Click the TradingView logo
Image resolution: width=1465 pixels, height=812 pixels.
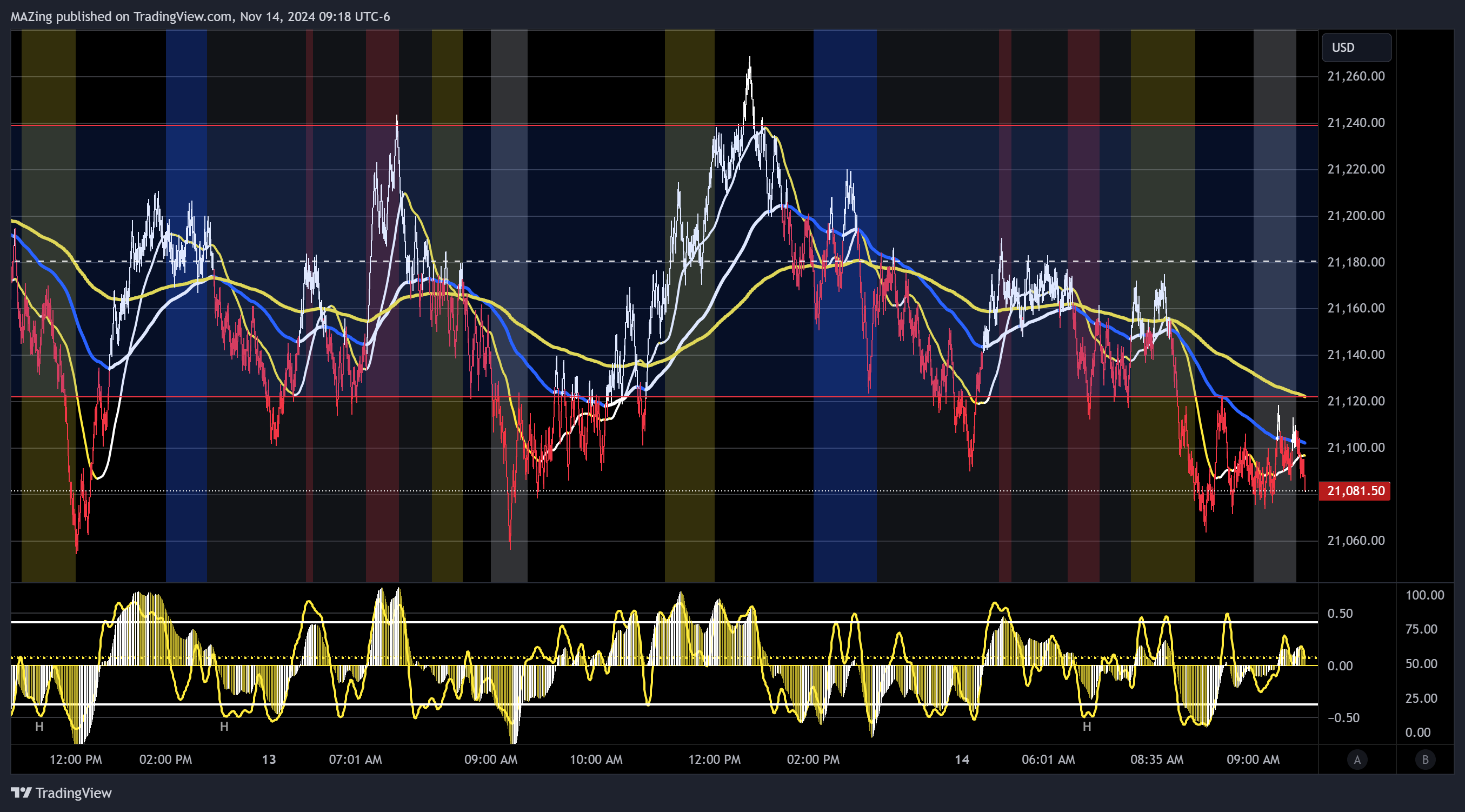(62, 793)
